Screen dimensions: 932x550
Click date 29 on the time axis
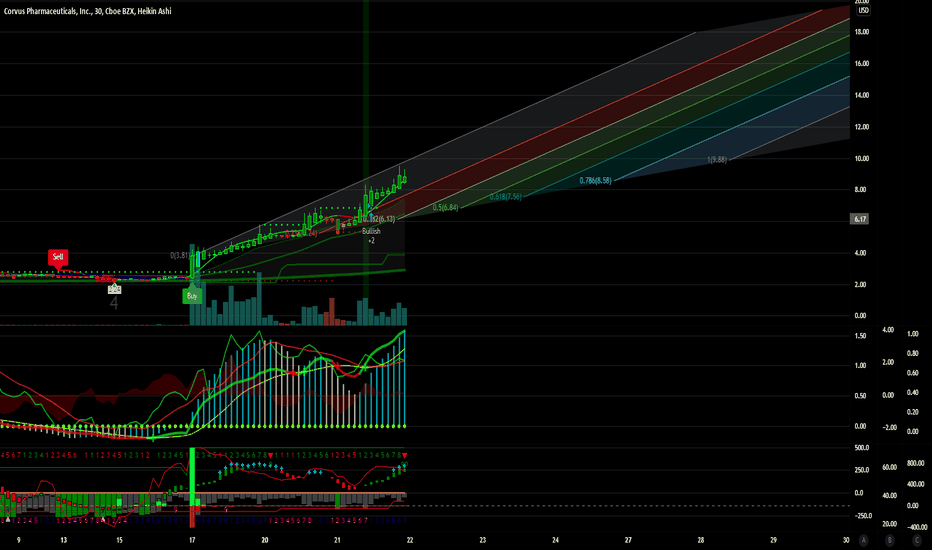point(773,540)
